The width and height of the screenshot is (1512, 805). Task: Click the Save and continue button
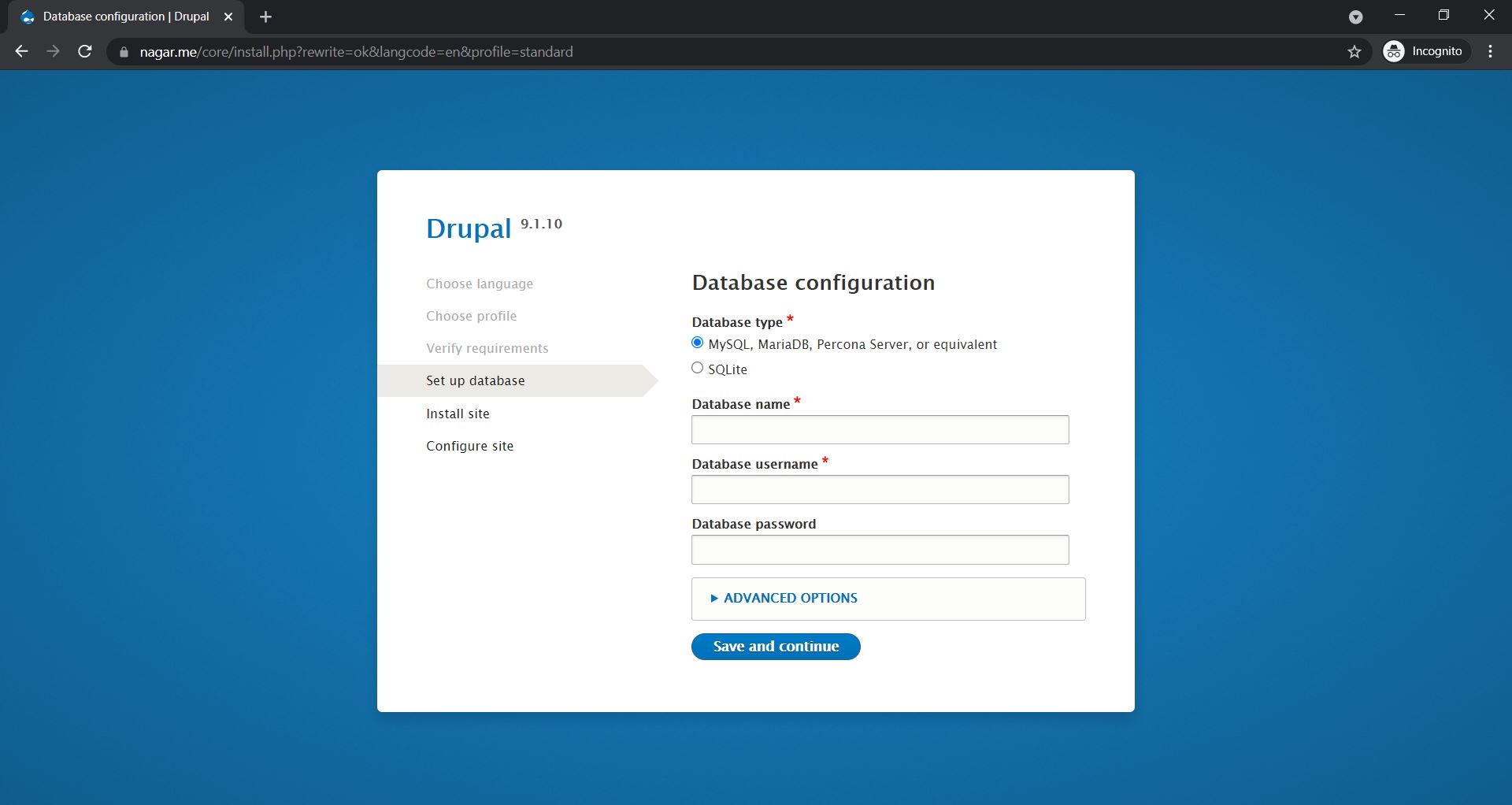(x=775, y=646)
